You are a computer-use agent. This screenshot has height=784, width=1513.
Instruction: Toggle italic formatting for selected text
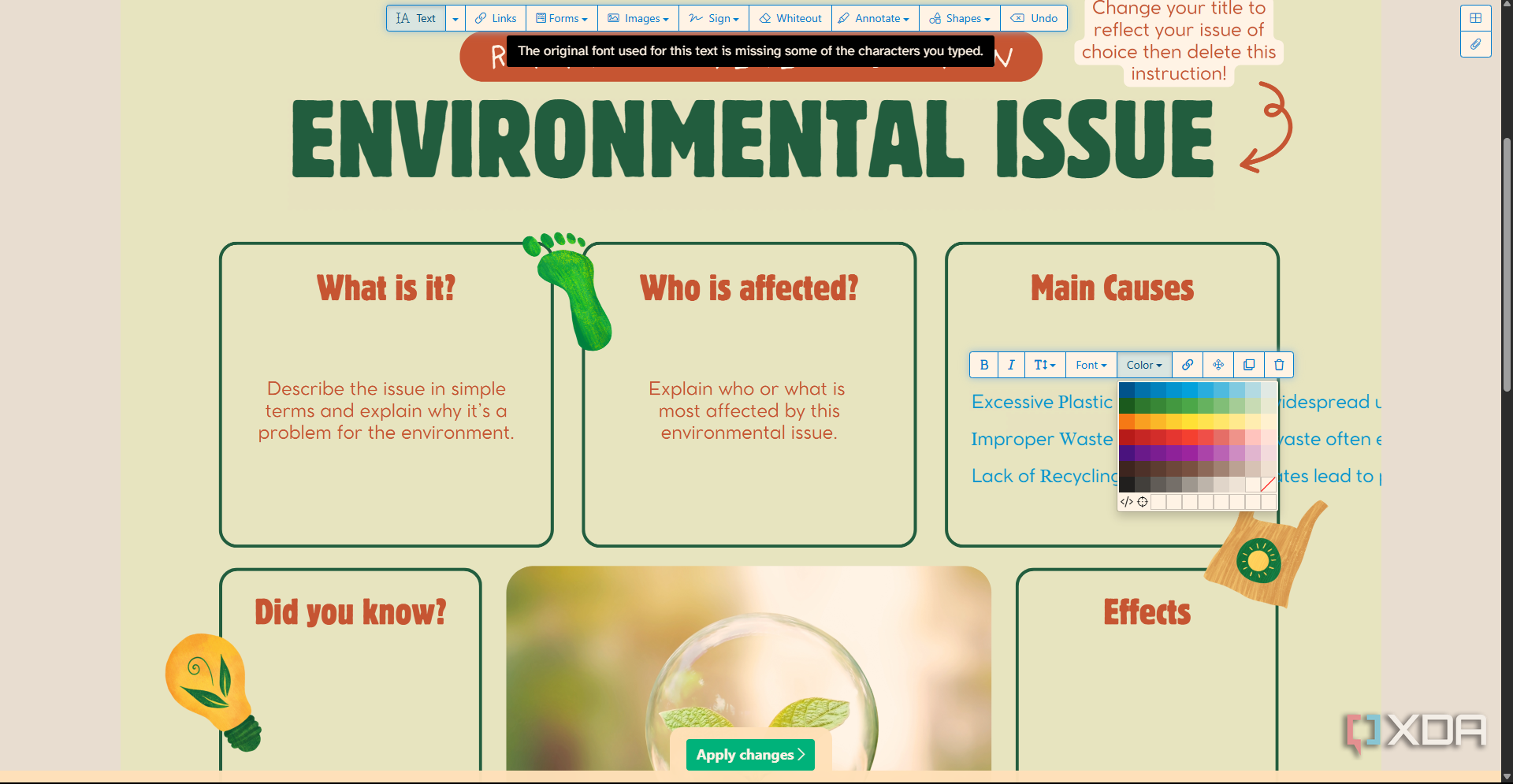1011,365
